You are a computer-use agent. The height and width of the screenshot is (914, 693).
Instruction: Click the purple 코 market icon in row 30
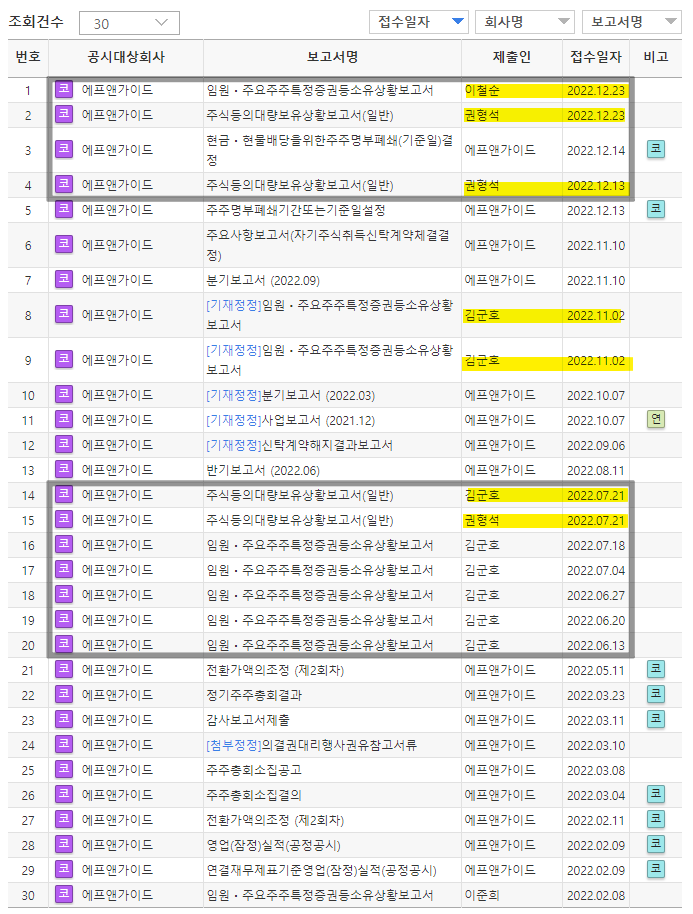pyautogui.click(x=64, y=894)
